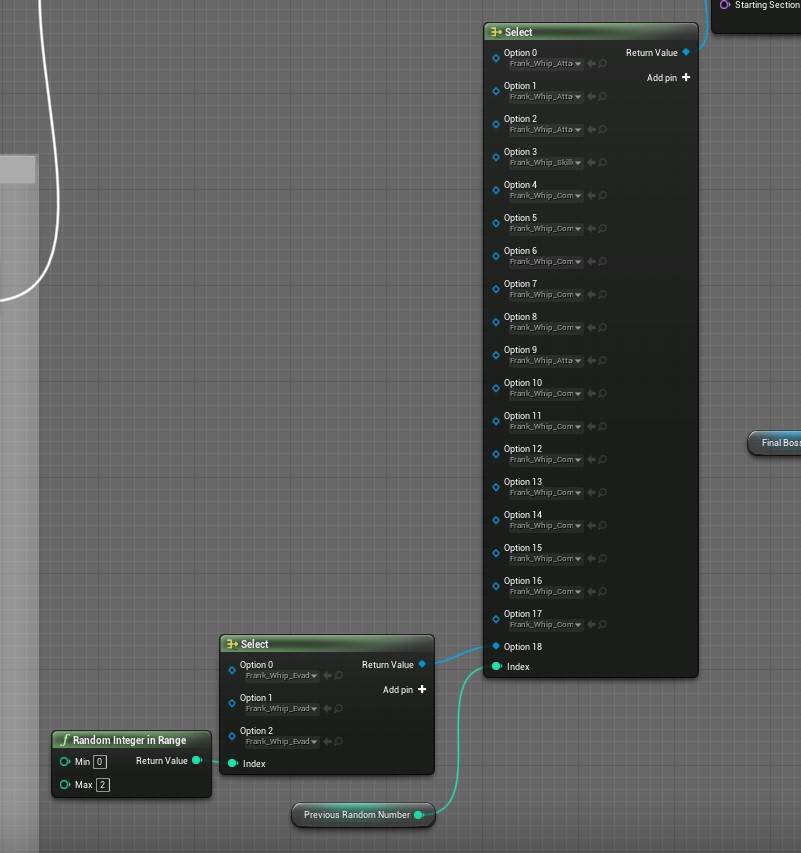Viewport: 801px width, 853px height.
Task: Open the Option 2 asset dropdown in large Select
Action: 545,130
